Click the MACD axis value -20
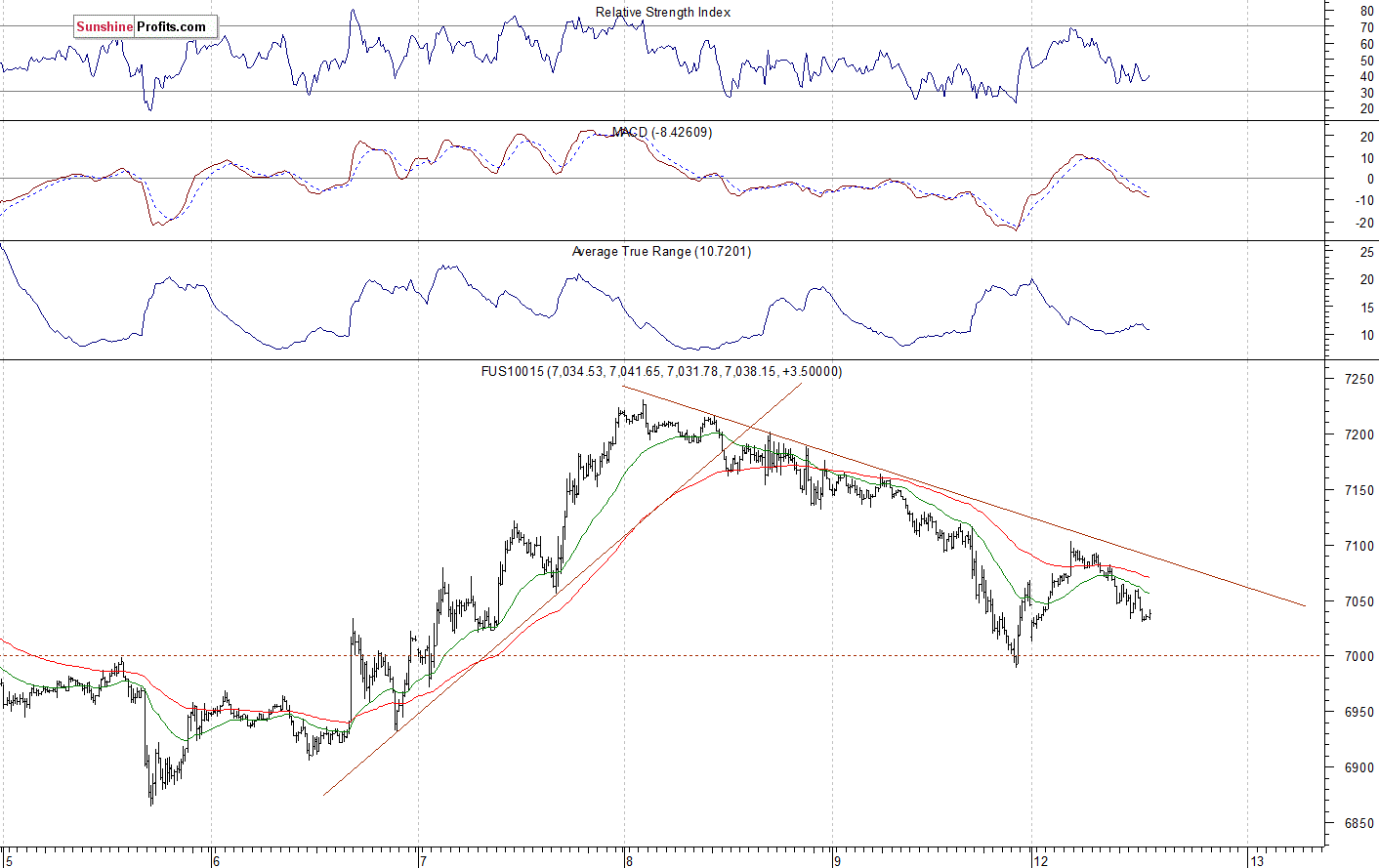 [x=1365, y=223]
